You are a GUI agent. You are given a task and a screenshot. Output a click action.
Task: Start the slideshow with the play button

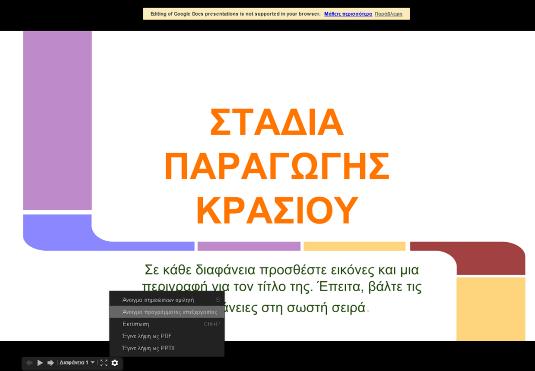click(x=40, y=363)
